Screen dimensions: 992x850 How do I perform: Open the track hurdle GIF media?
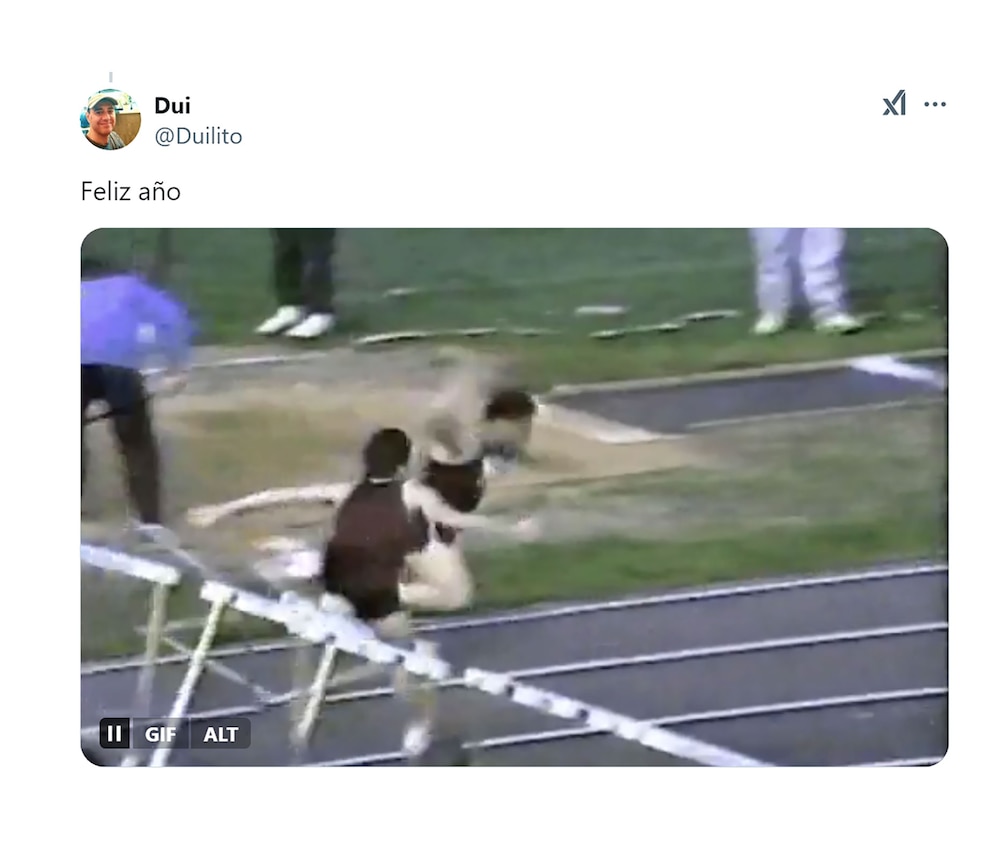(514, 497)
